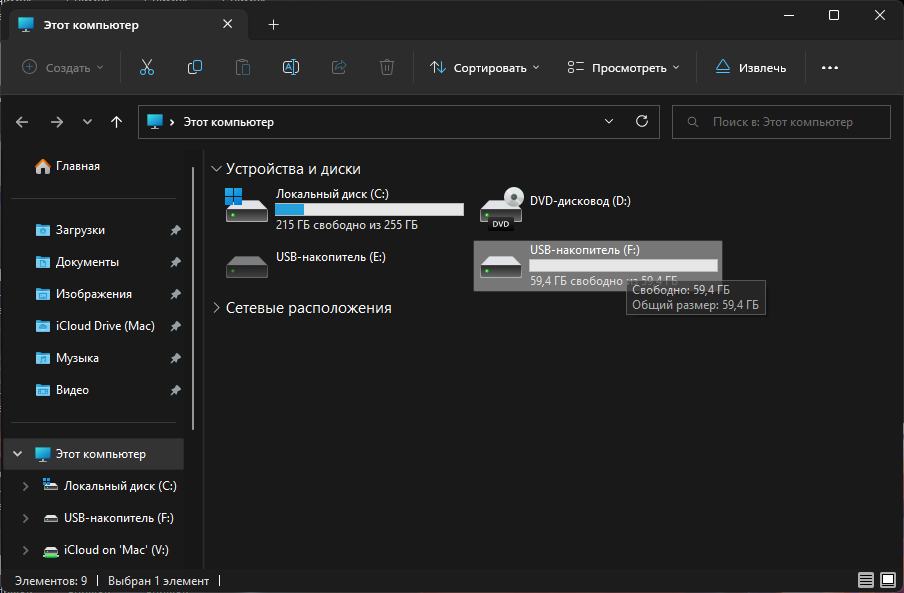Image resolution: width=904 pixels, height=593 pixels.
Task: Select Локальный диск (C:) drive in main pane
Action: 345,209
